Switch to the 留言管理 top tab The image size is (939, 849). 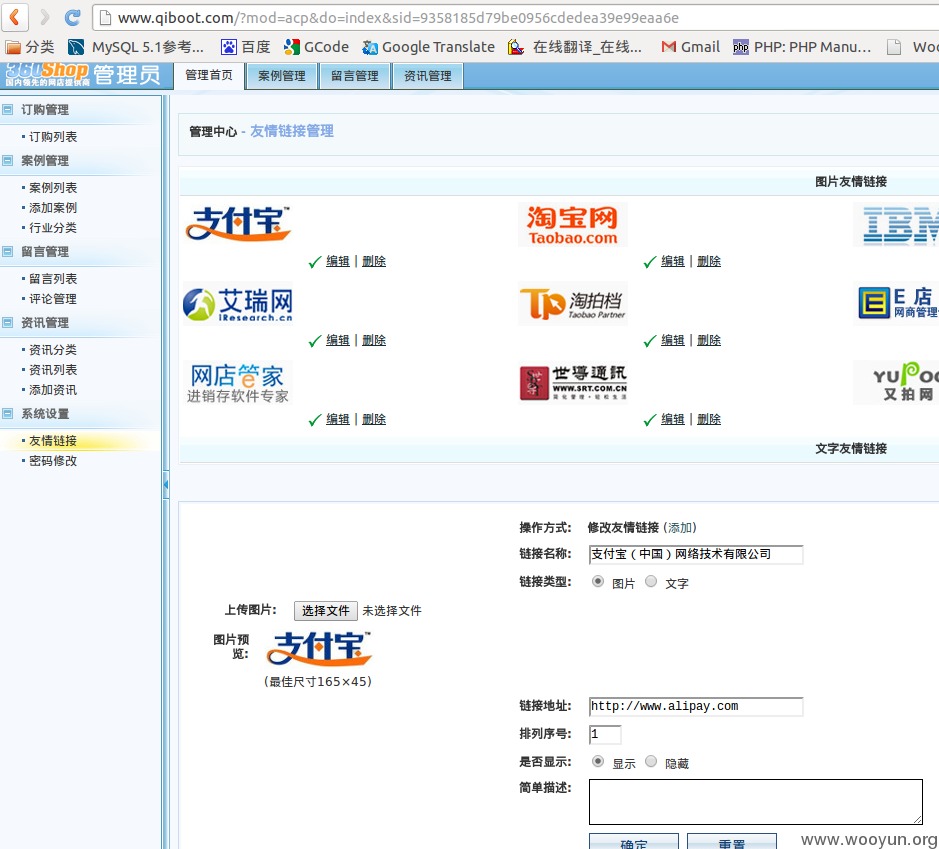pos(355,76)
